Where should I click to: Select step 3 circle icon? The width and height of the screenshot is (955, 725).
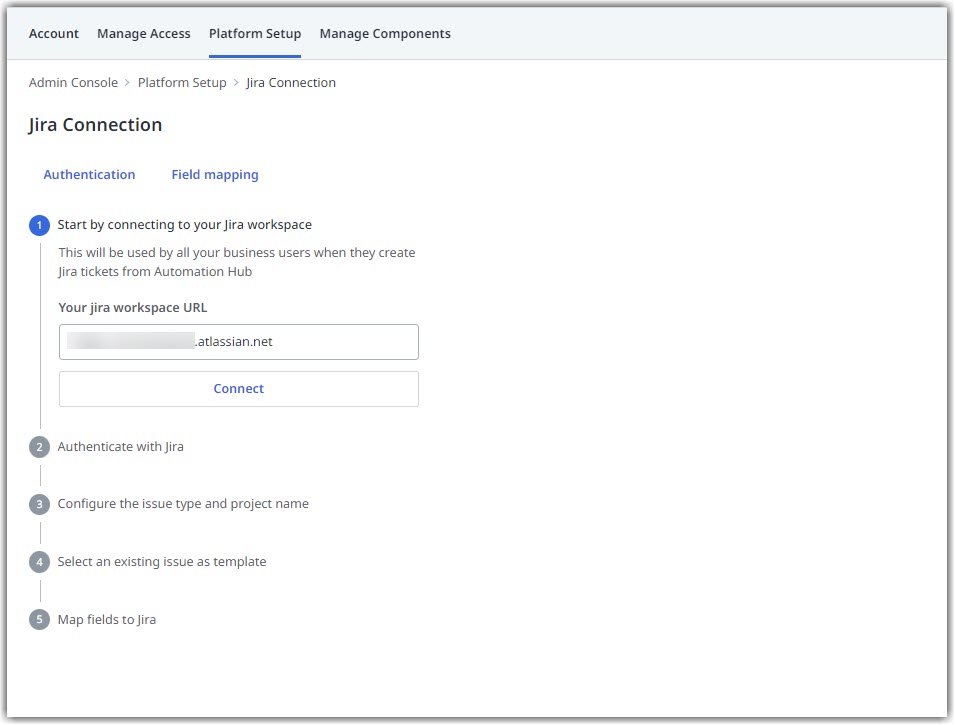click(x=40, y=504)
